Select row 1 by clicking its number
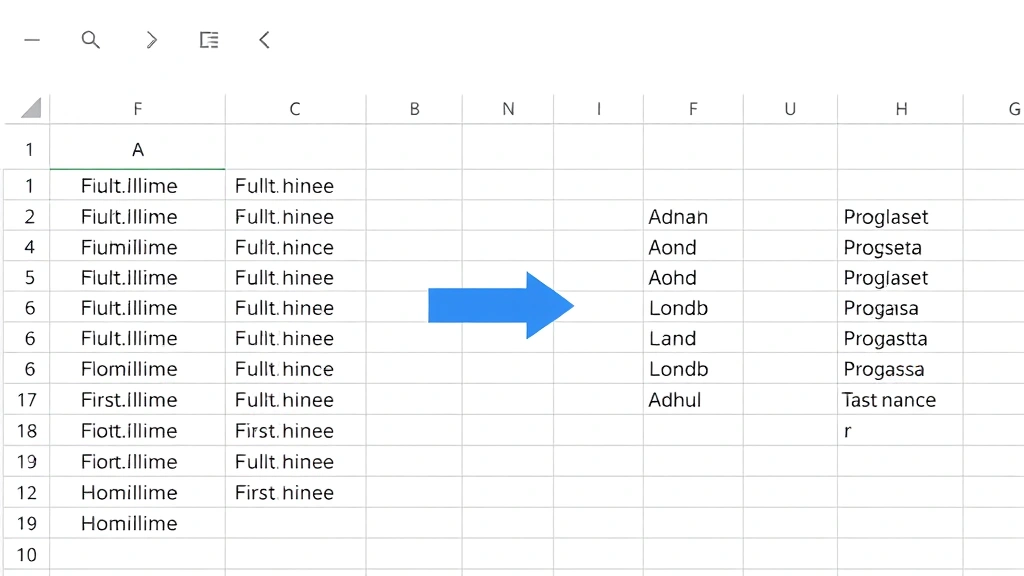The height and width of the screenshot is (576, 1024). click(27, 148)
